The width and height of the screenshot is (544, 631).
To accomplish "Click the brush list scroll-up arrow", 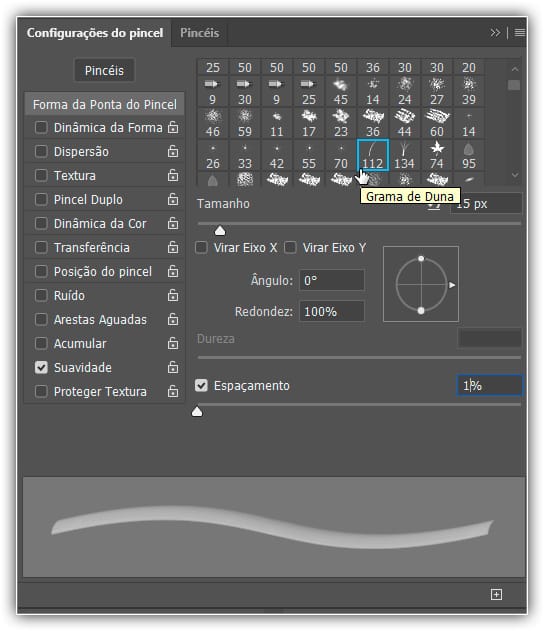I will coord(515,69).
